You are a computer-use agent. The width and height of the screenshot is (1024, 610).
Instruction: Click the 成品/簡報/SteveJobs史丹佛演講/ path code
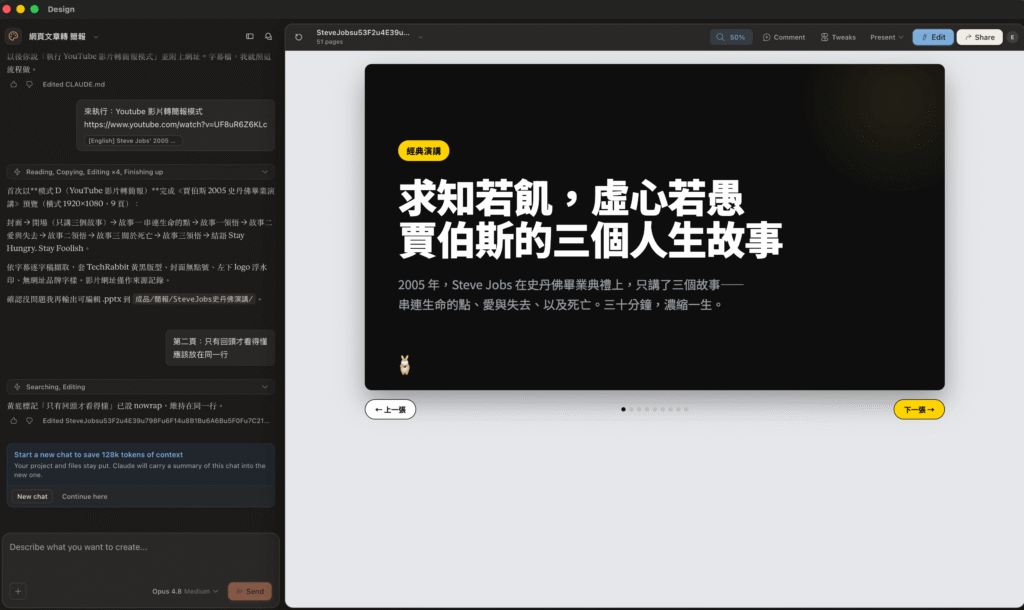click(194, 299)
